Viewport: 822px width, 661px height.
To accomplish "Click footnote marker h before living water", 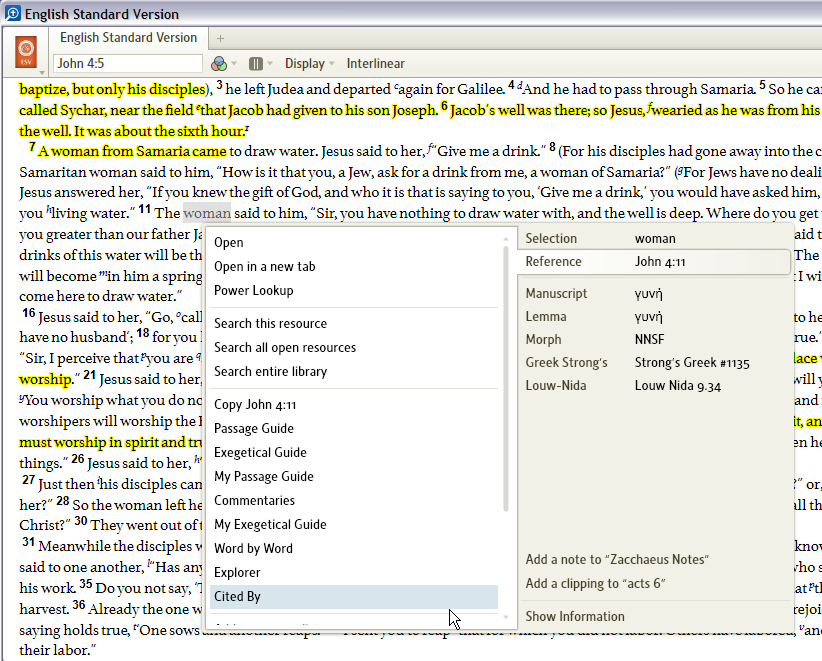I will tap(49, 211).
